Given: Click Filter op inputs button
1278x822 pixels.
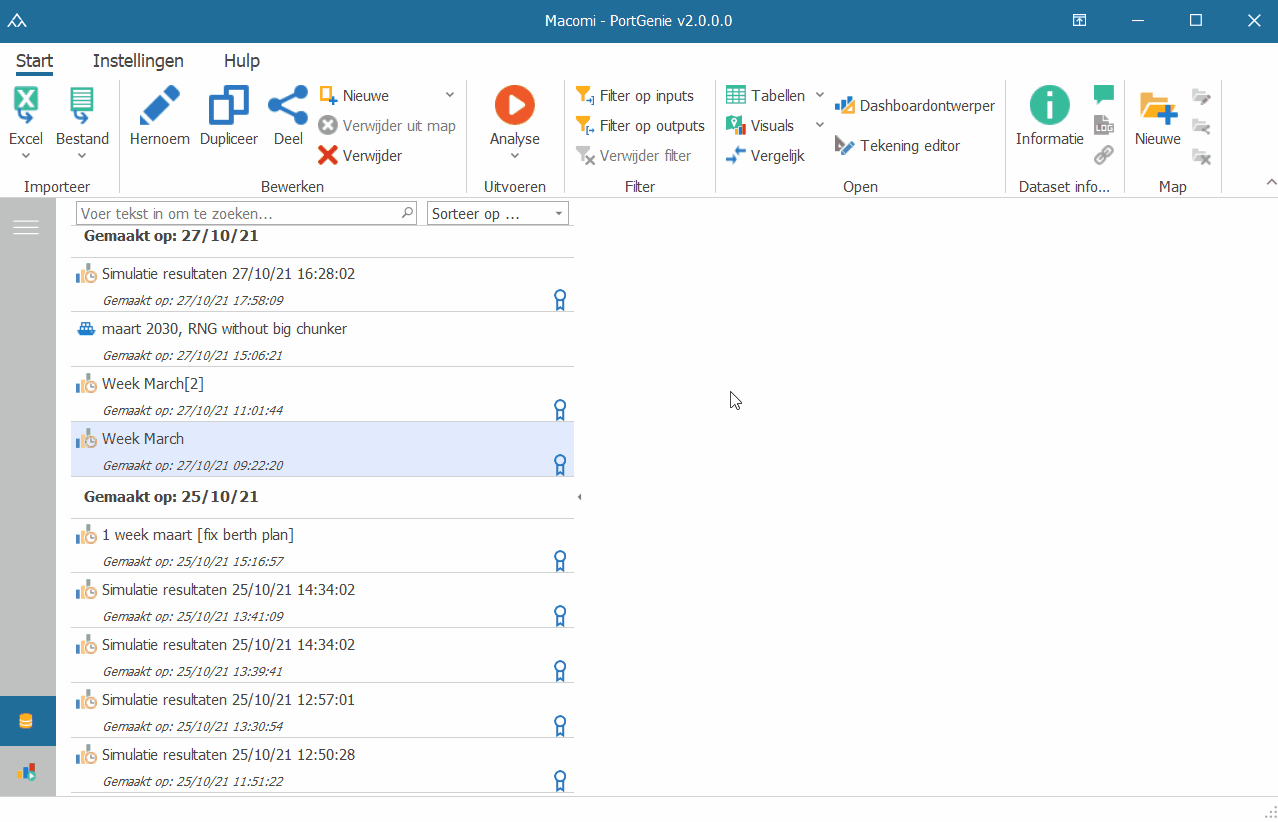Looking at the screenshot, I should (x=636, y=96).
